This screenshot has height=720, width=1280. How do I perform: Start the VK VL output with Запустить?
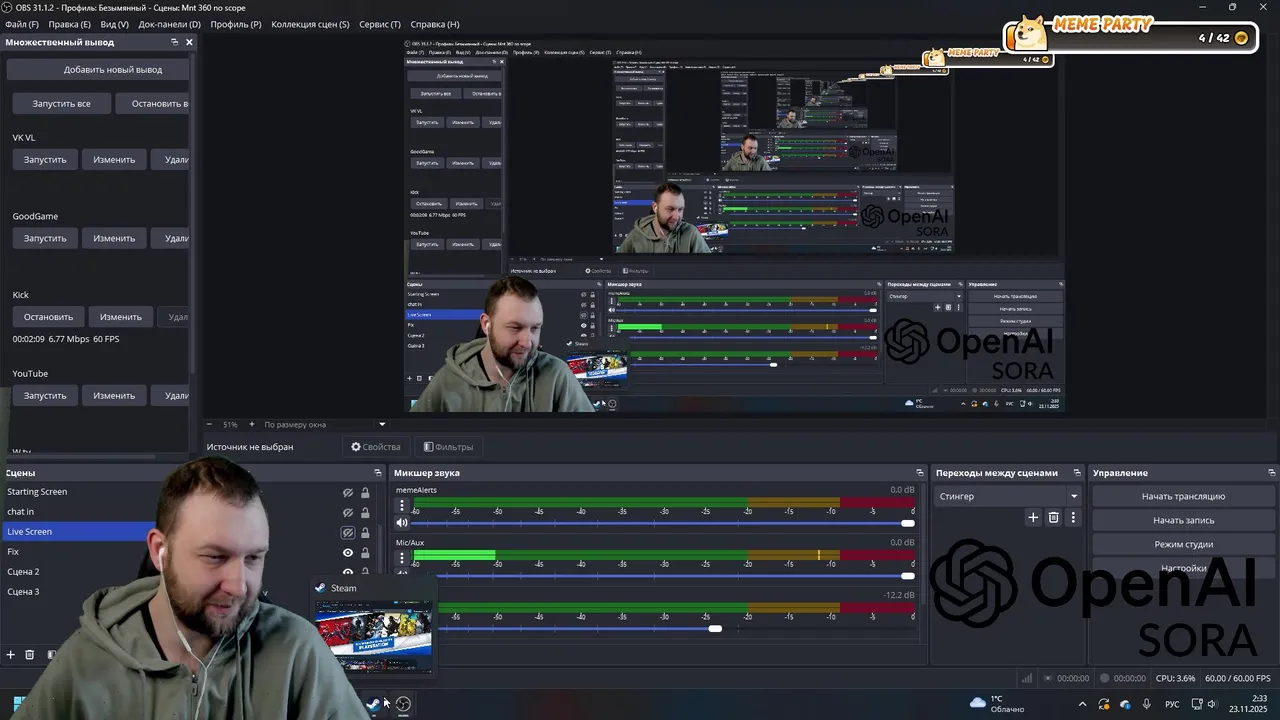point(45,159)
